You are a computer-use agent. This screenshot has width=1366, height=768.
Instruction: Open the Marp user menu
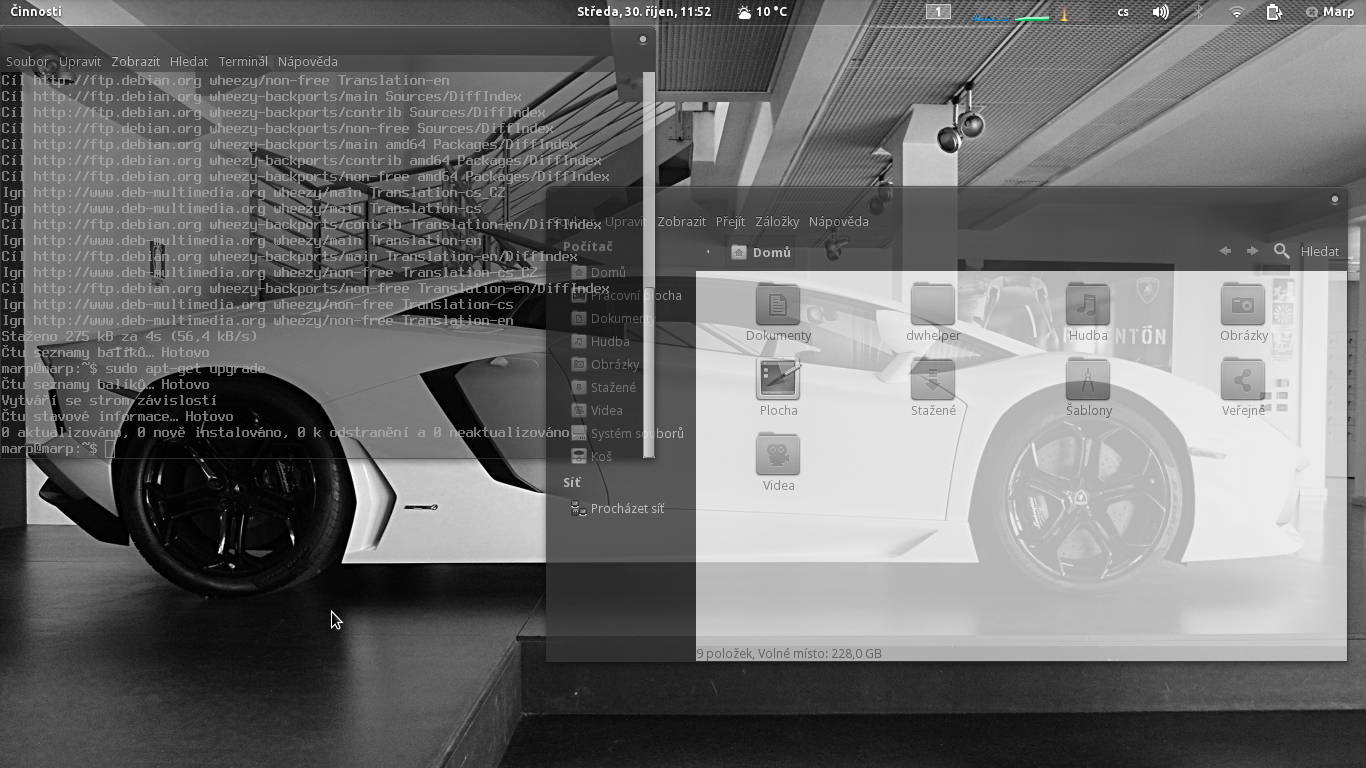[x=1330, y=12]
